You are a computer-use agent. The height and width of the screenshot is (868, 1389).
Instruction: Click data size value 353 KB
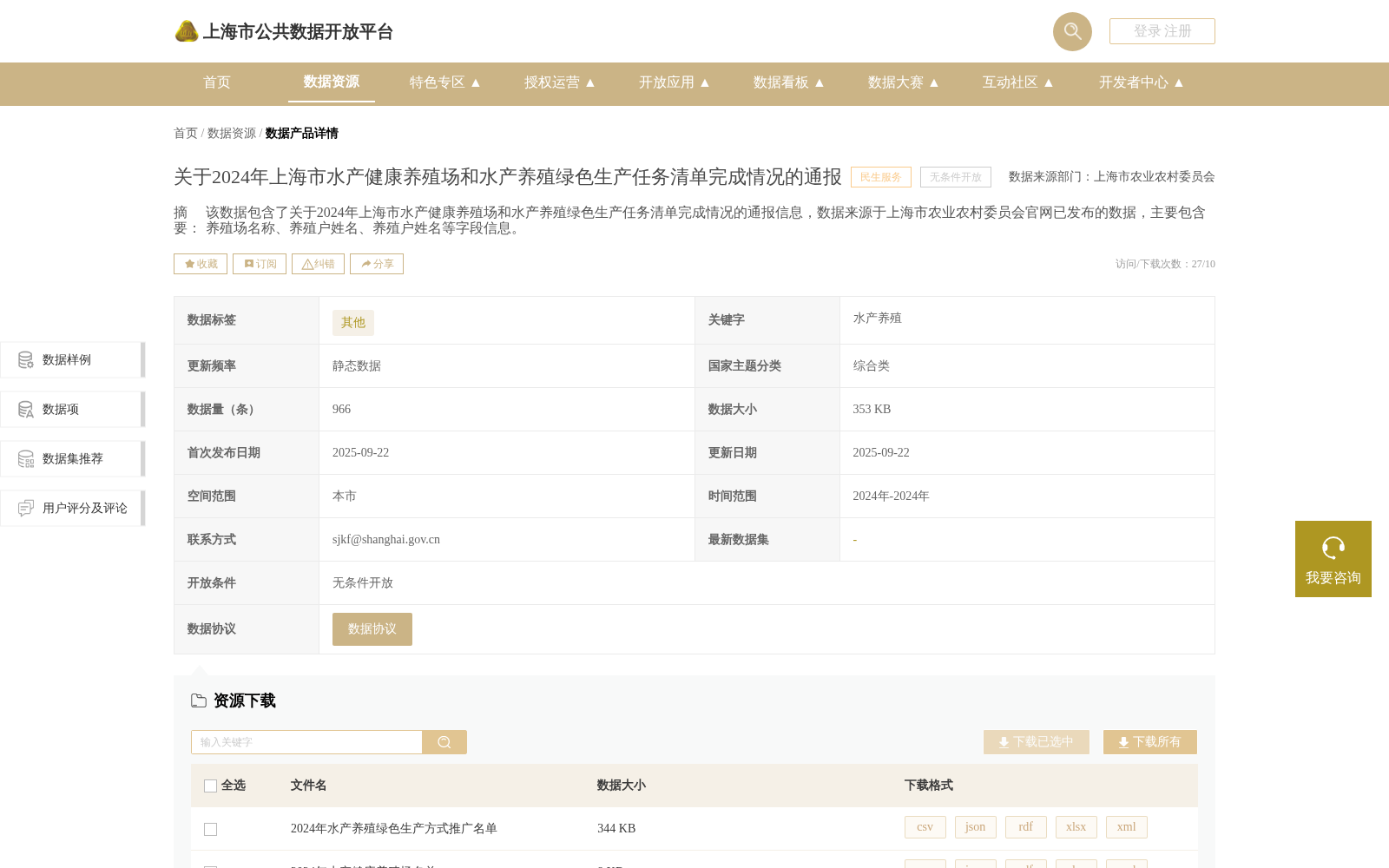pyautogui.click(x=872, y=410)
